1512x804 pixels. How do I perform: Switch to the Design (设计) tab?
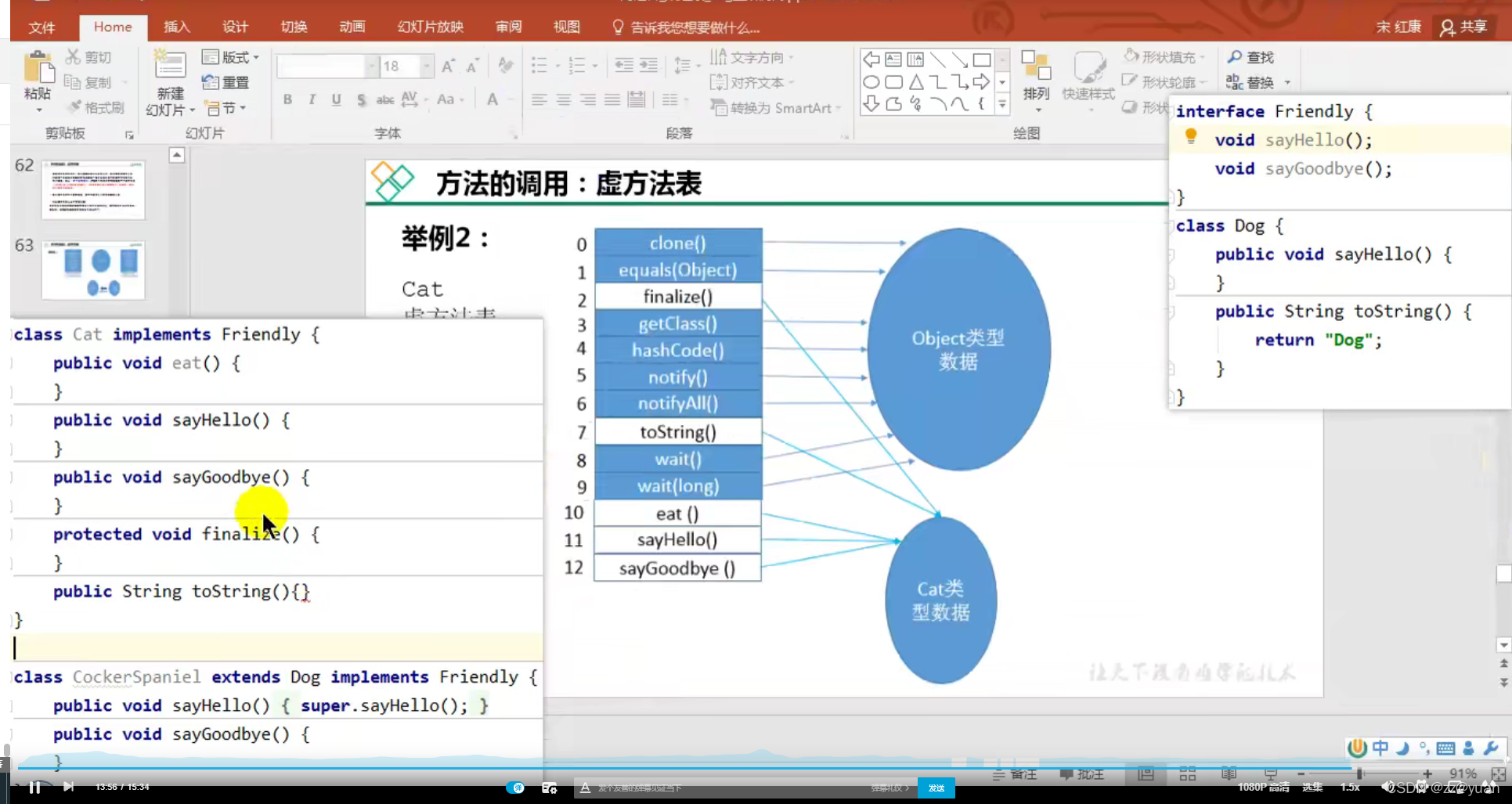[235, 27]
